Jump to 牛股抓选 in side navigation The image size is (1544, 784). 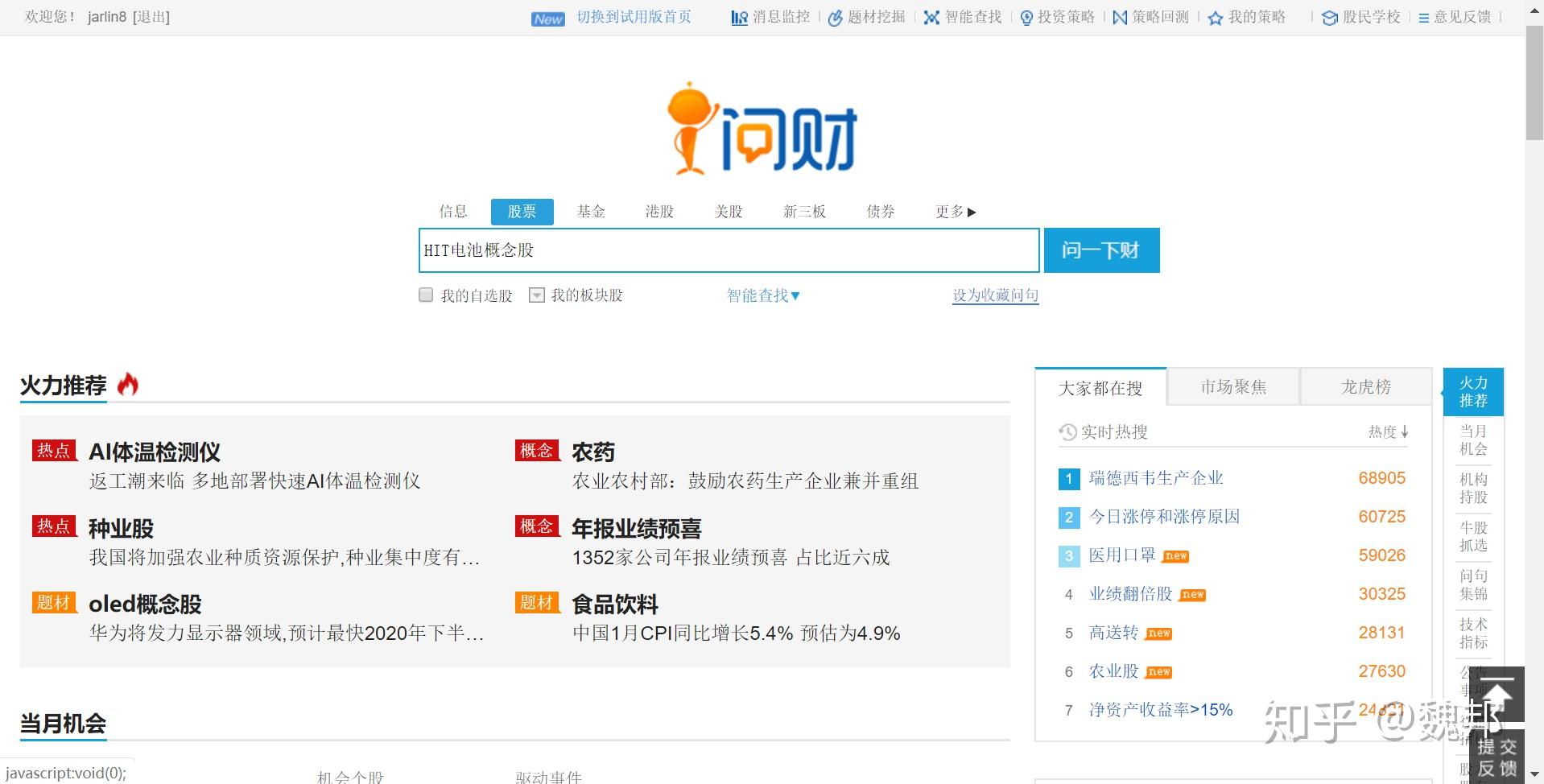[x=1473, y=537]
